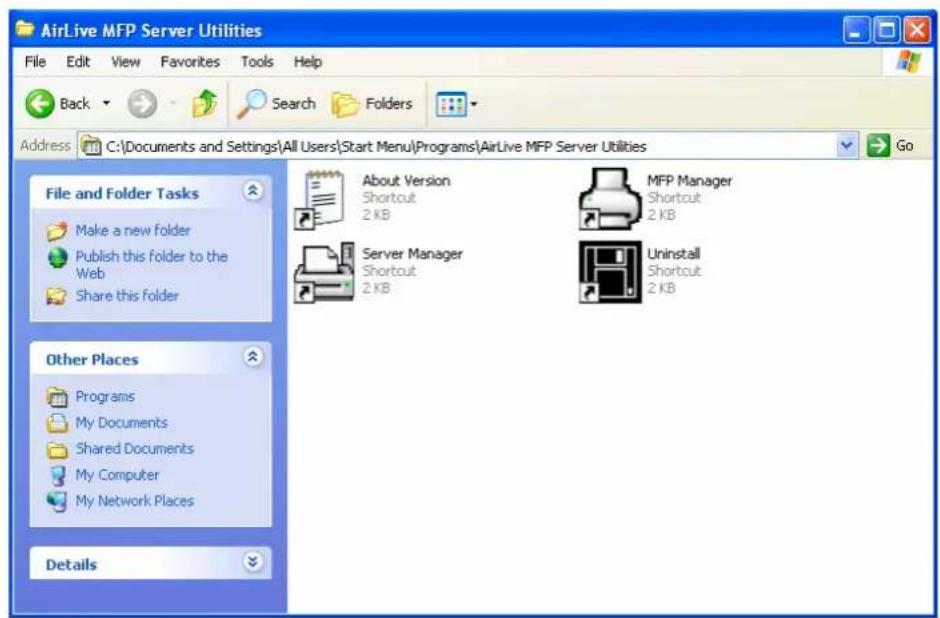Click the address bar folder icon
This screenshot has height=618, width=940.
point(91,146)
